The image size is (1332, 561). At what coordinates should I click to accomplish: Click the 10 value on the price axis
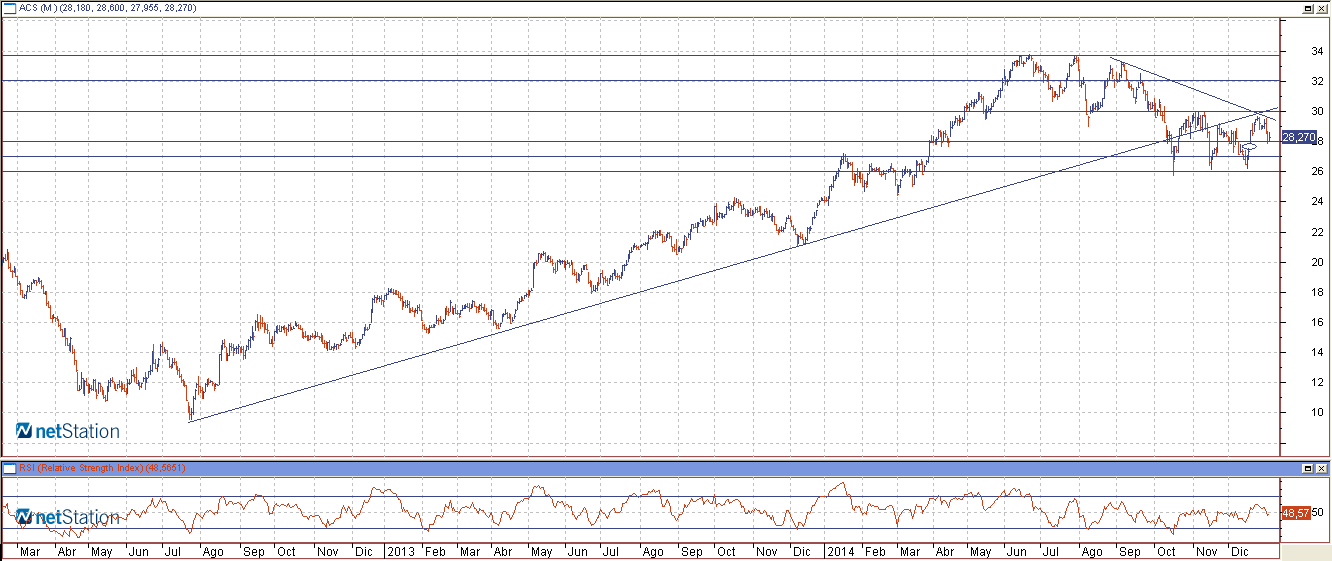[1318, 412]
